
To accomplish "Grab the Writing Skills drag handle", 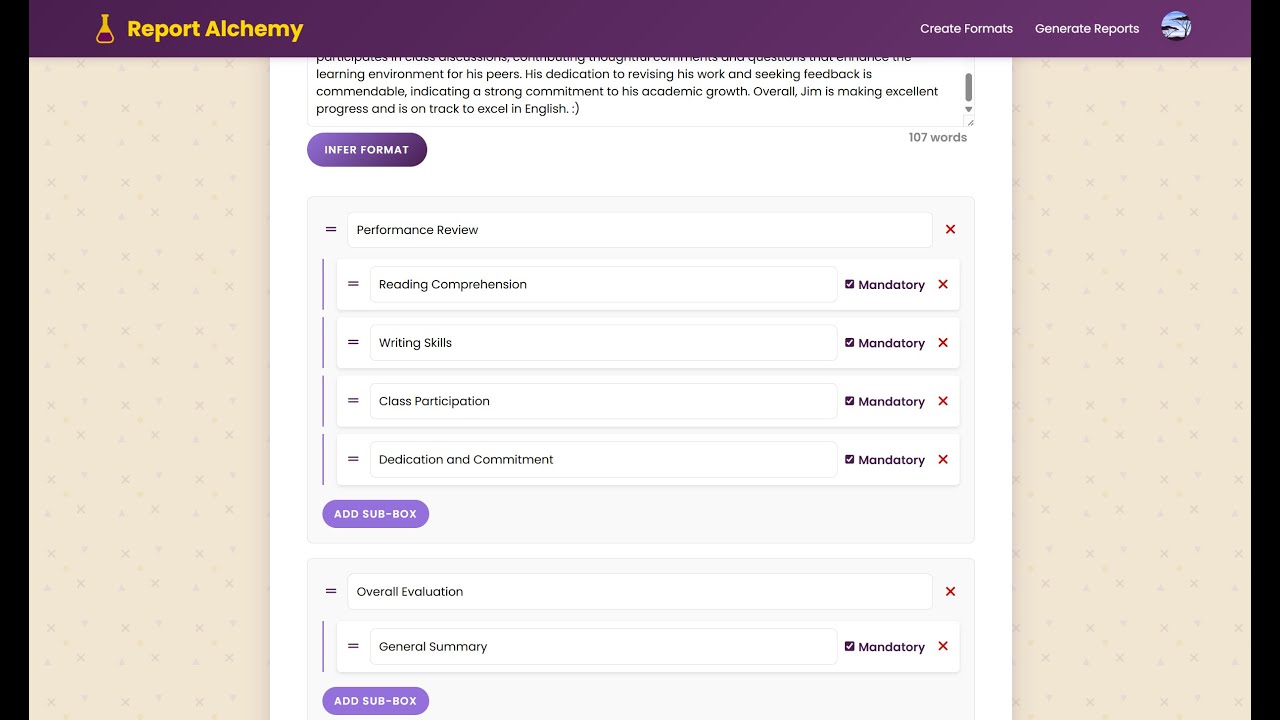I will [353, 342].
